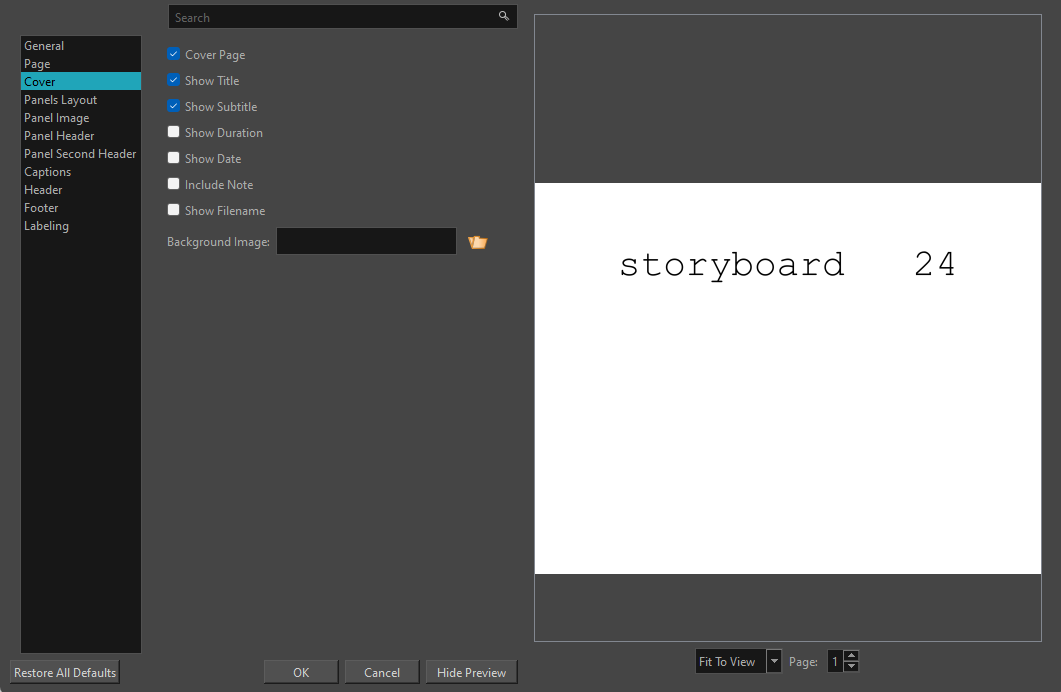The image size is (1061, 692).
Task: Go to the Footer settings
Action: [x=81, y=208]
